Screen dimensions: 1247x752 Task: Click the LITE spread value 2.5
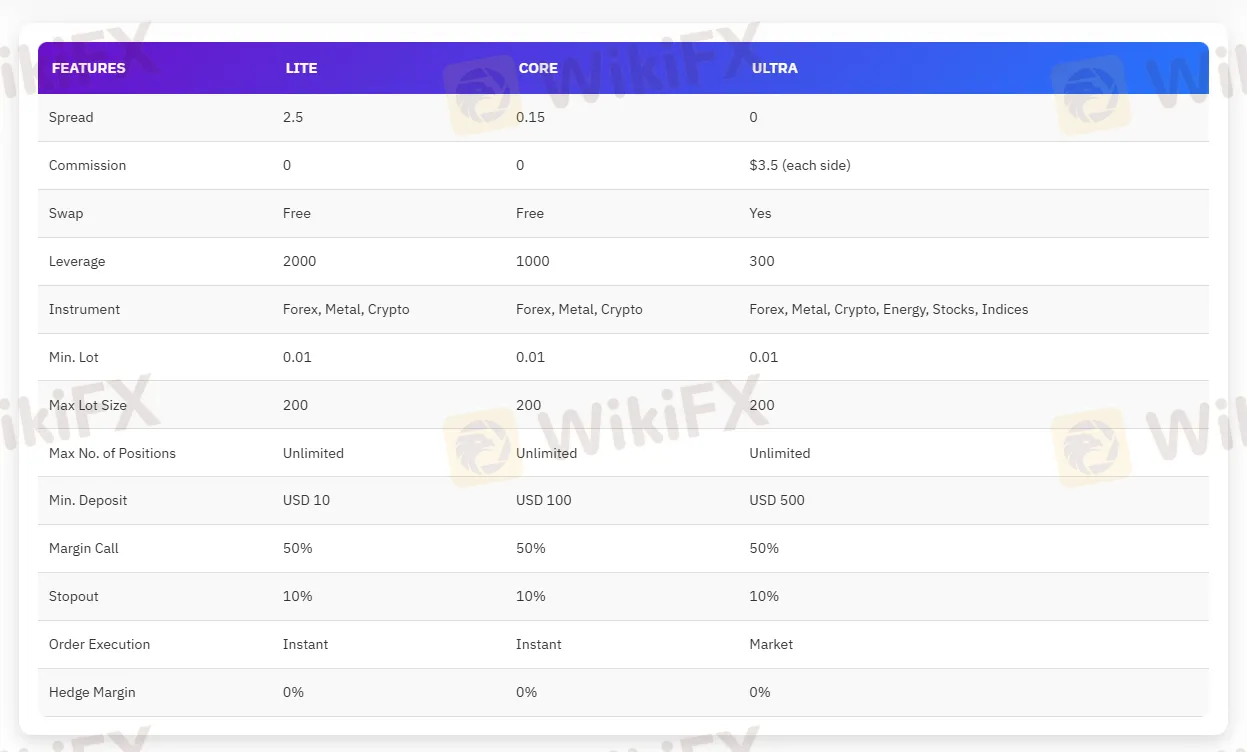pos(293,117)
